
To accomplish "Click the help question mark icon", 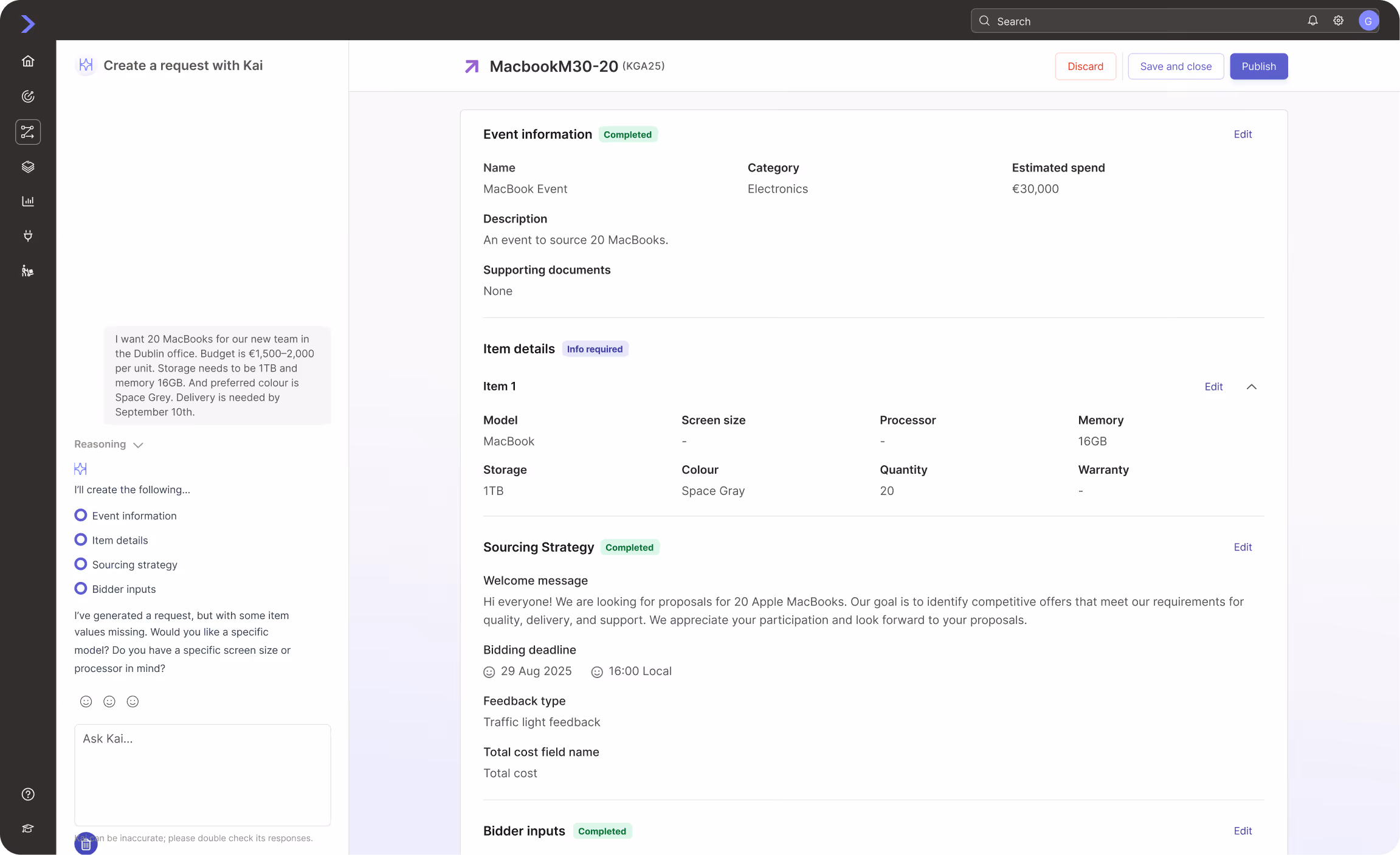I will click(x=28, y=794).
